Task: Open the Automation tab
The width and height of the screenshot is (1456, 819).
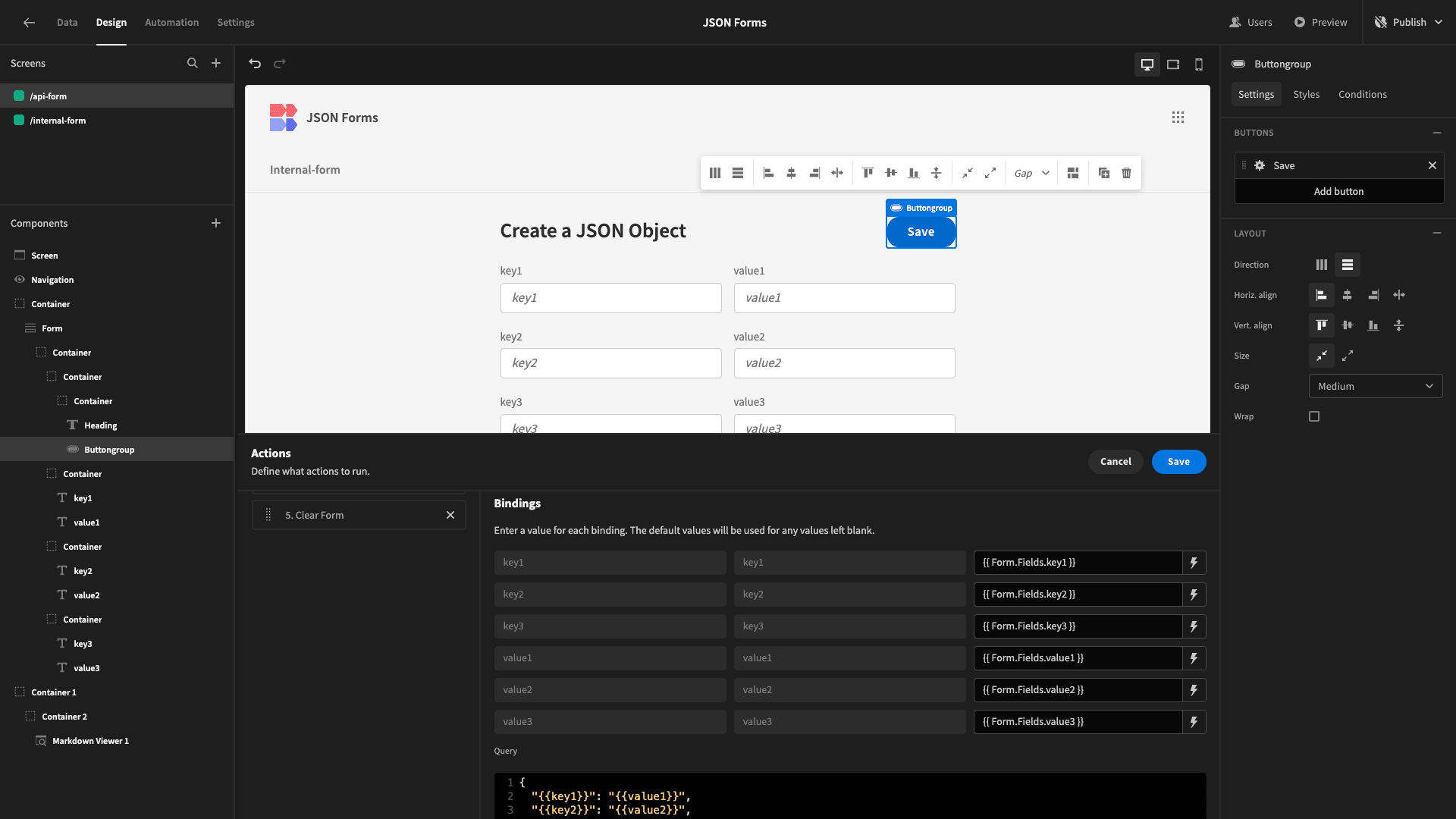Action: point(171,22)
